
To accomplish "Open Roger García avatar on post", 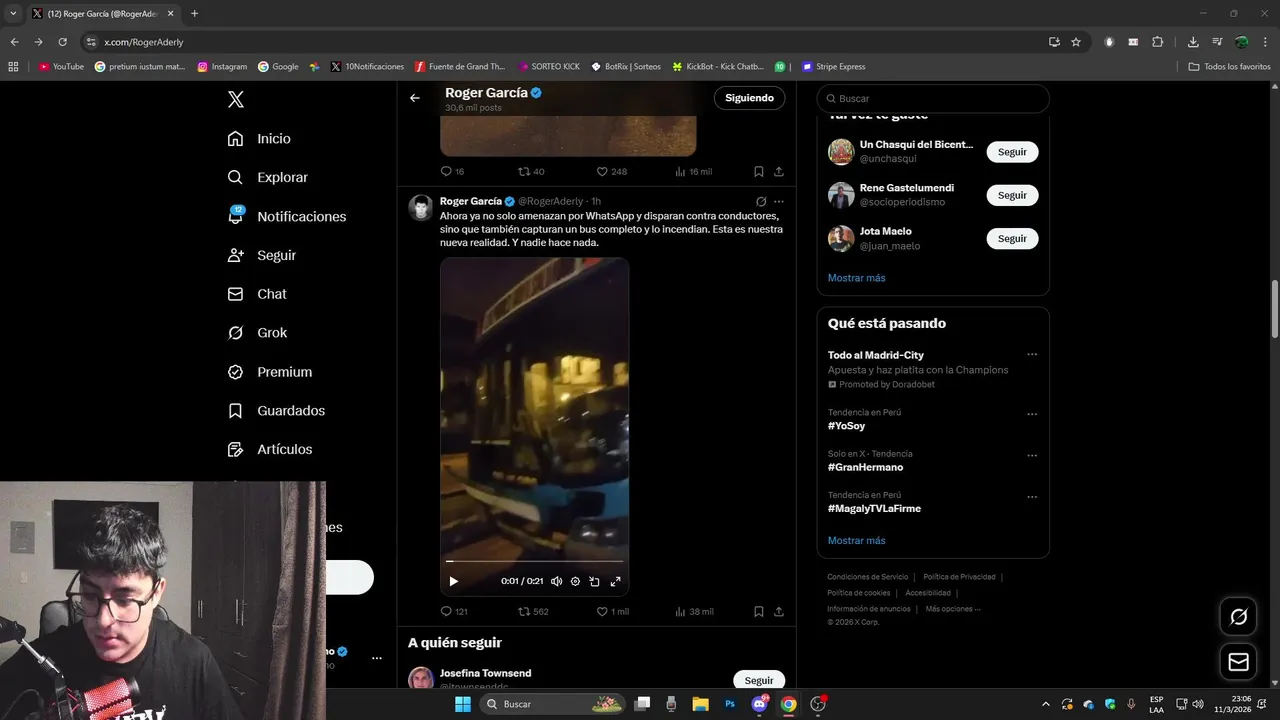I will [421, 207].
